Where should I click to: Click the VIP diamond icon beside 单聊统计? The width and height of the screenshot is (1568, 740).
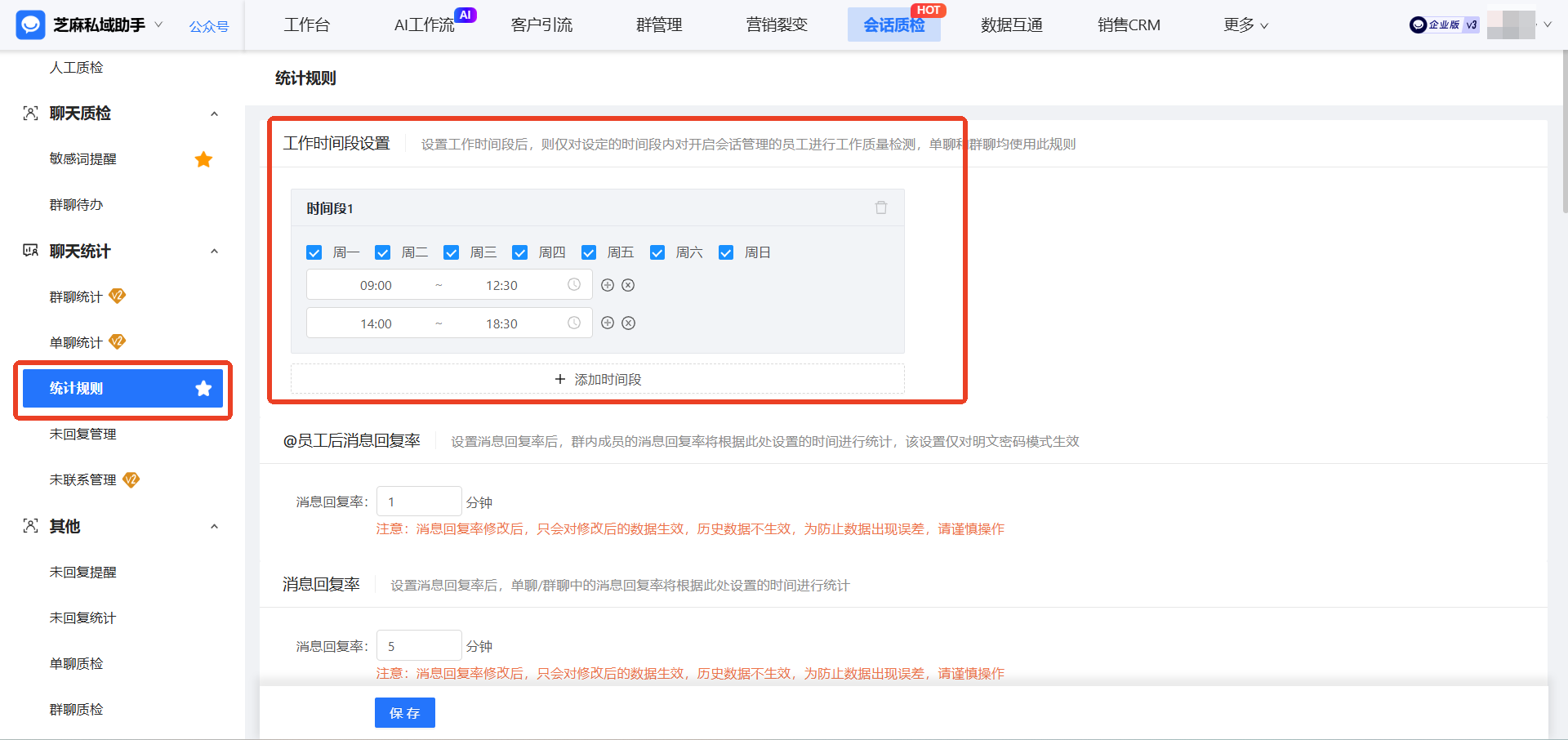point(118,341)
